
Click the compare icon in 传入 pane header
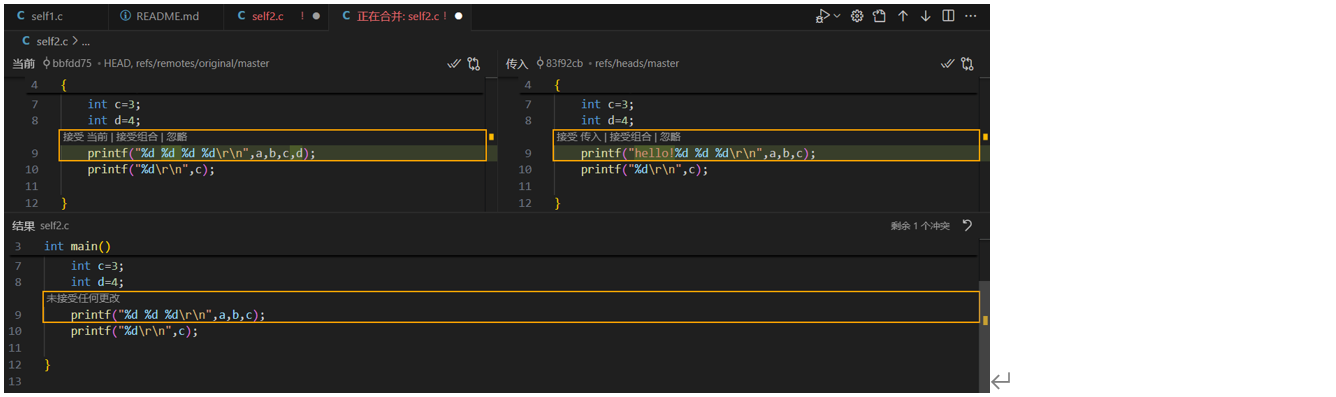pyautogui.click(x=968, y=63)
